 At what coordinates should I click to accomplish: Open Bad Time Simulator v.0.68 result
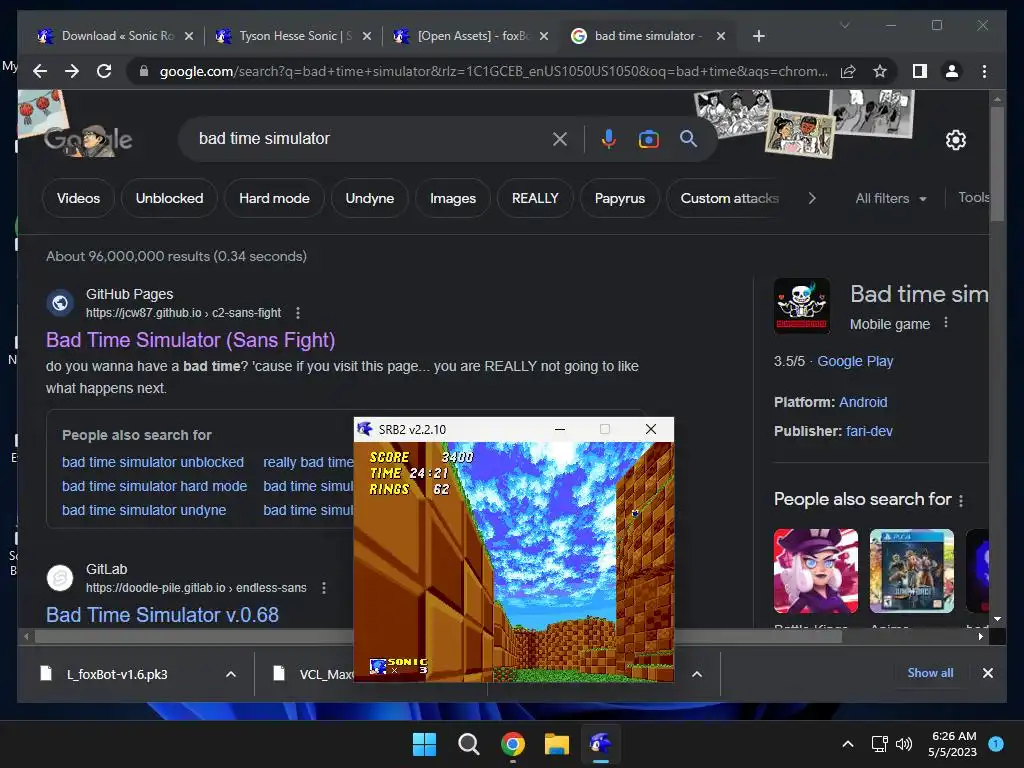pos(162,615)
